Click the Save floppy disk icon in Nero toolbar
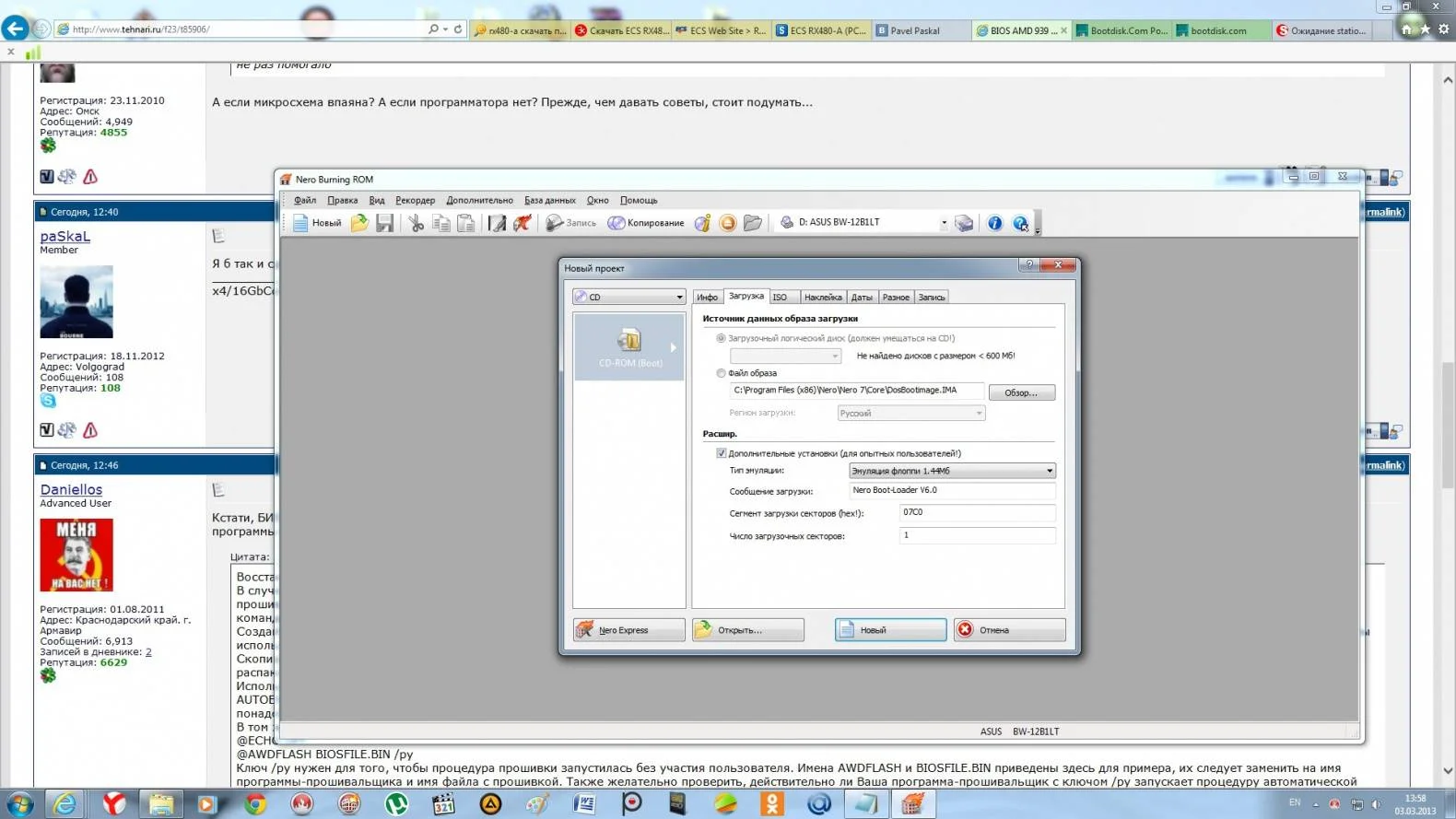 [385, 223]
